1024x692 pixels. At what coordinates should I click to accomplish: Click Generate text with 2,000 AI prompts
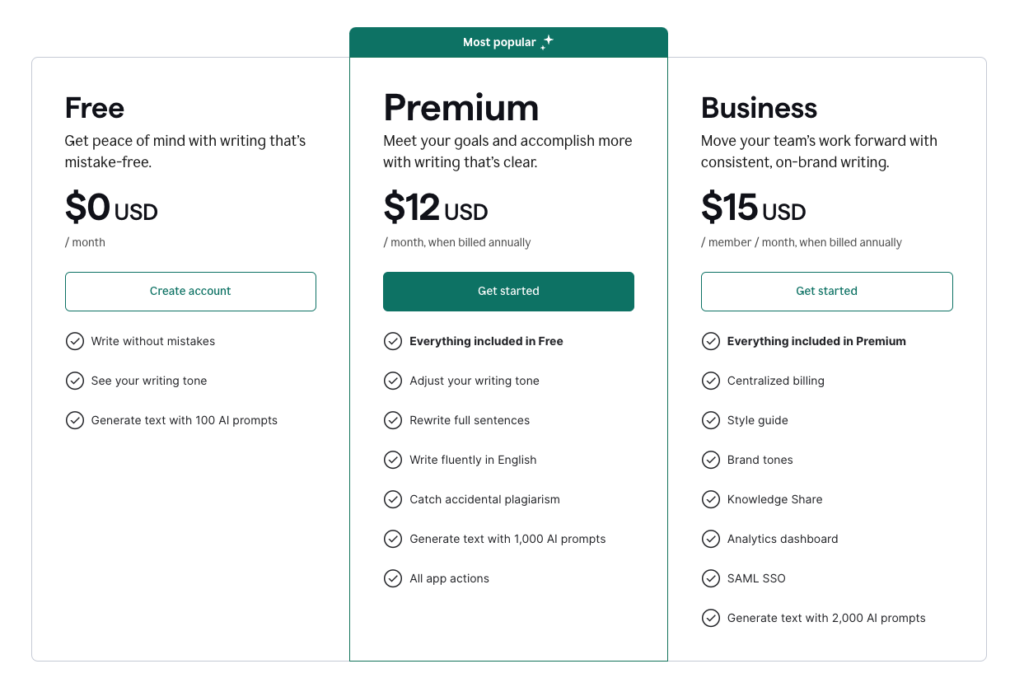826,618
